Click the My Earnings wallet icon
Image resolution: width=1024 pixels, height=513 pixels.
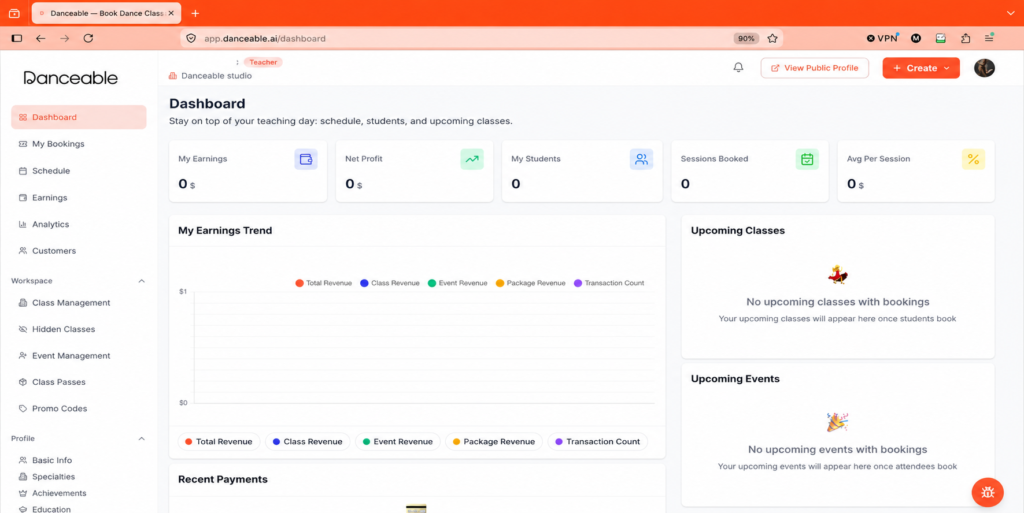point(306,159)
